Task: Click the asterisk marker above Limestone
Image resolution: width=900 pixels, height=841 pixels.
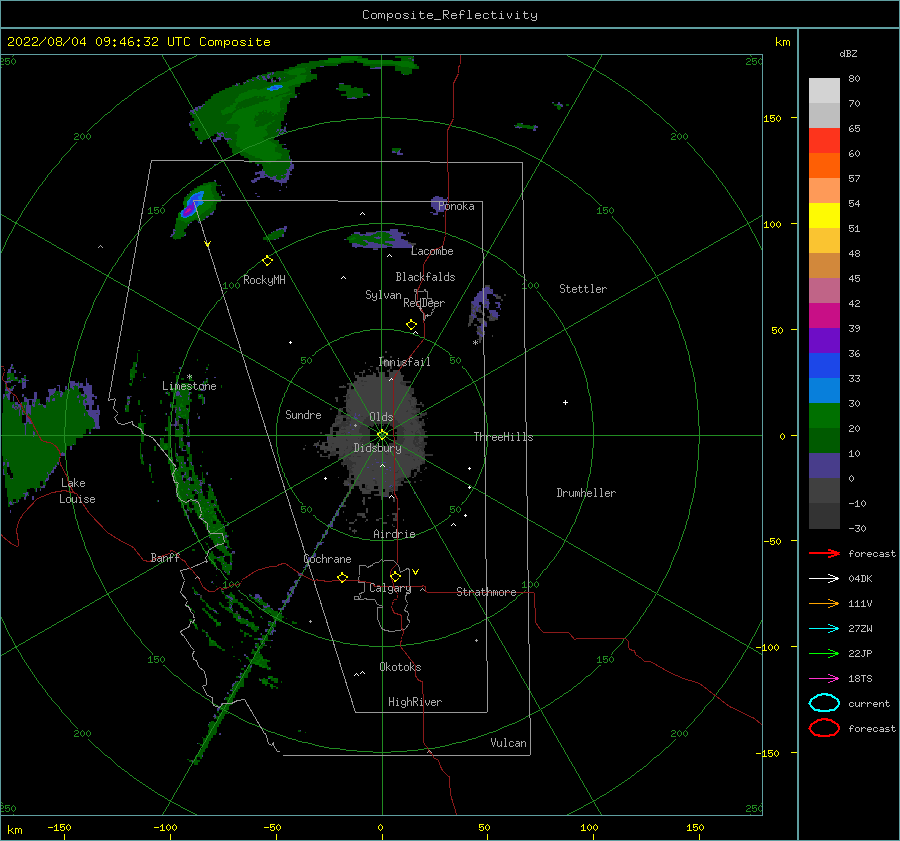Action: (x=189, y=377)
